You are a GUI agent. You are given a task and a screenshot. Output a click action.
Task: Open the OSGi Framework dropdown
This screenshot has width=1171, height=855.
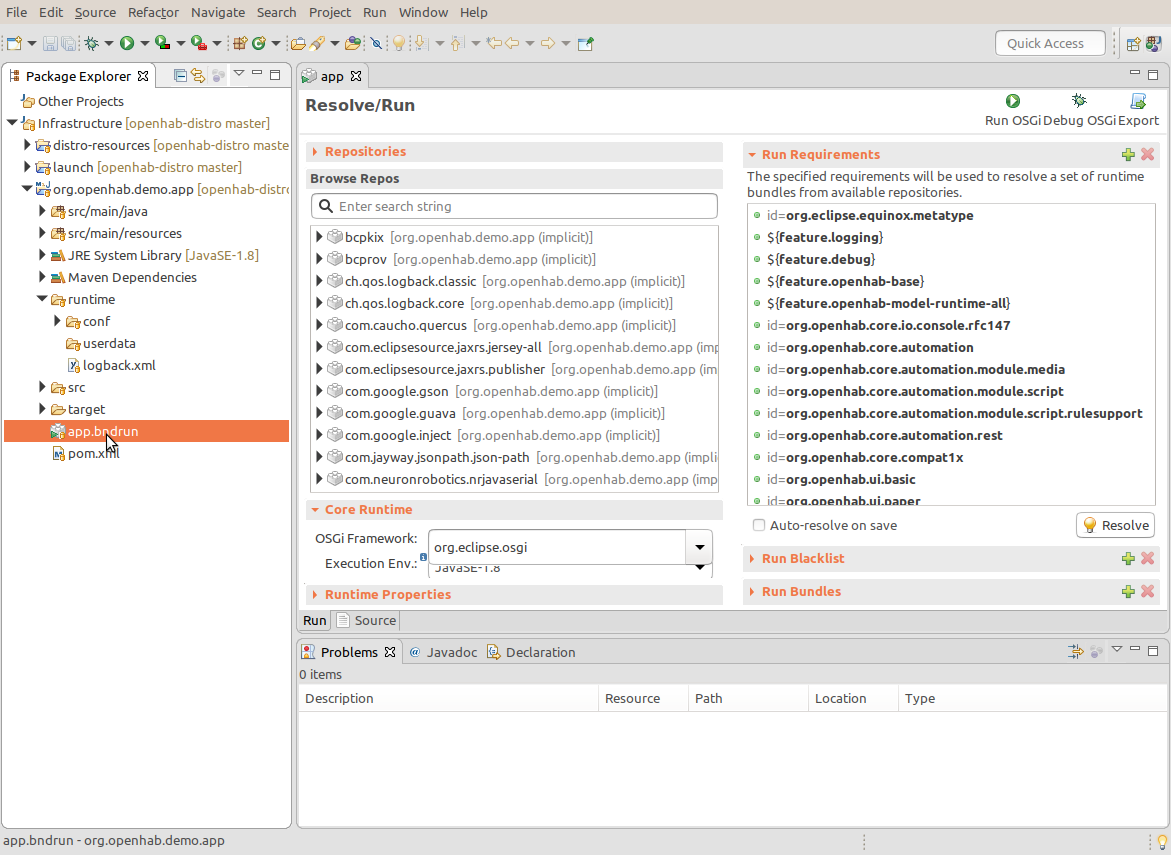pyautogui.click(x=699, y=547)
